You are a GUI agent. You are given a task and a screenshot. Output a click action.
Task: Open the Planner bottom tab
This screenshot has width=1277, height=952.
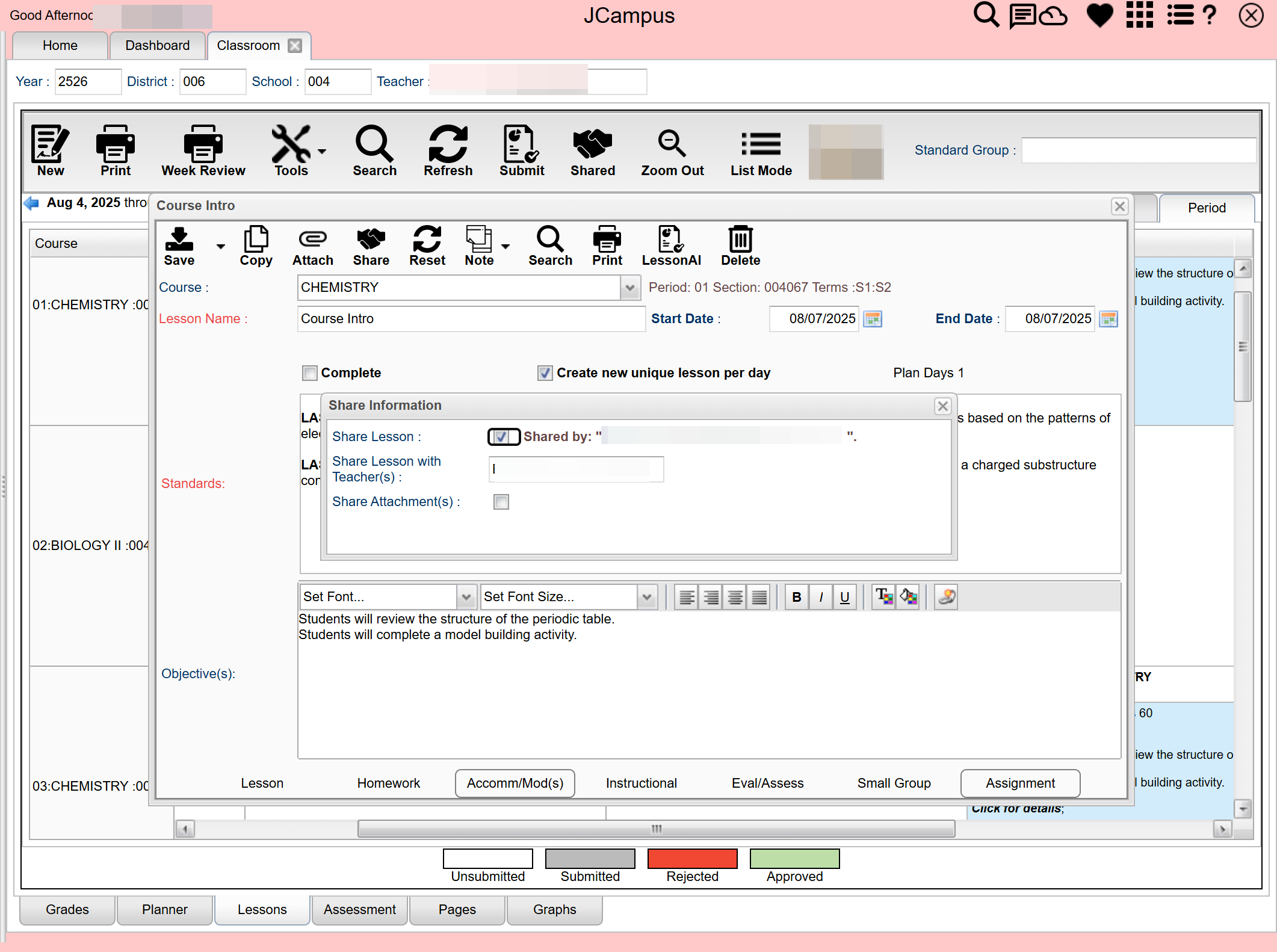165,909
